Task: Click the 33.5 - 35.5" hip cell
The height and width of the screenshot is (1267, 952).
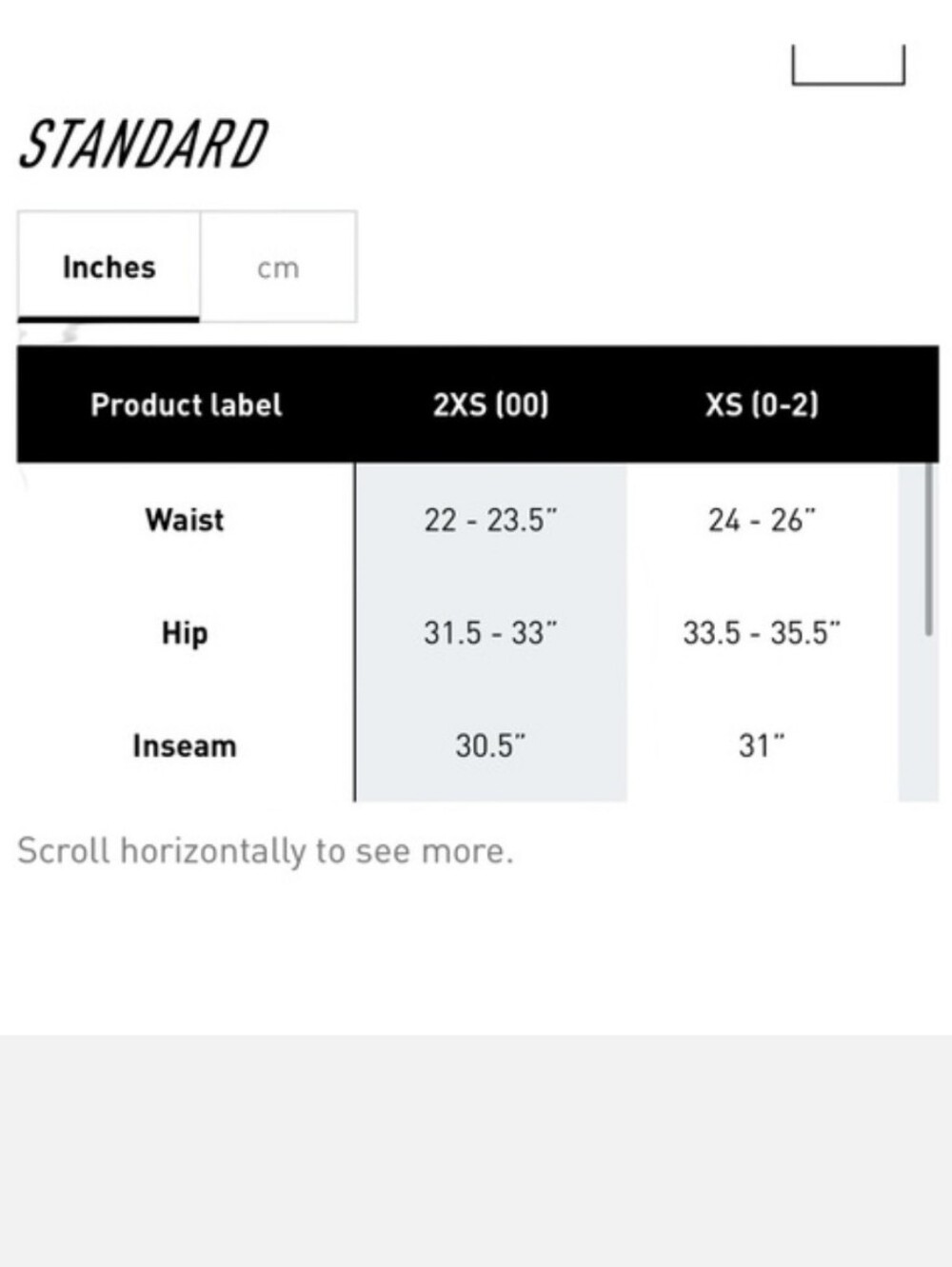Action: (762, 633)
